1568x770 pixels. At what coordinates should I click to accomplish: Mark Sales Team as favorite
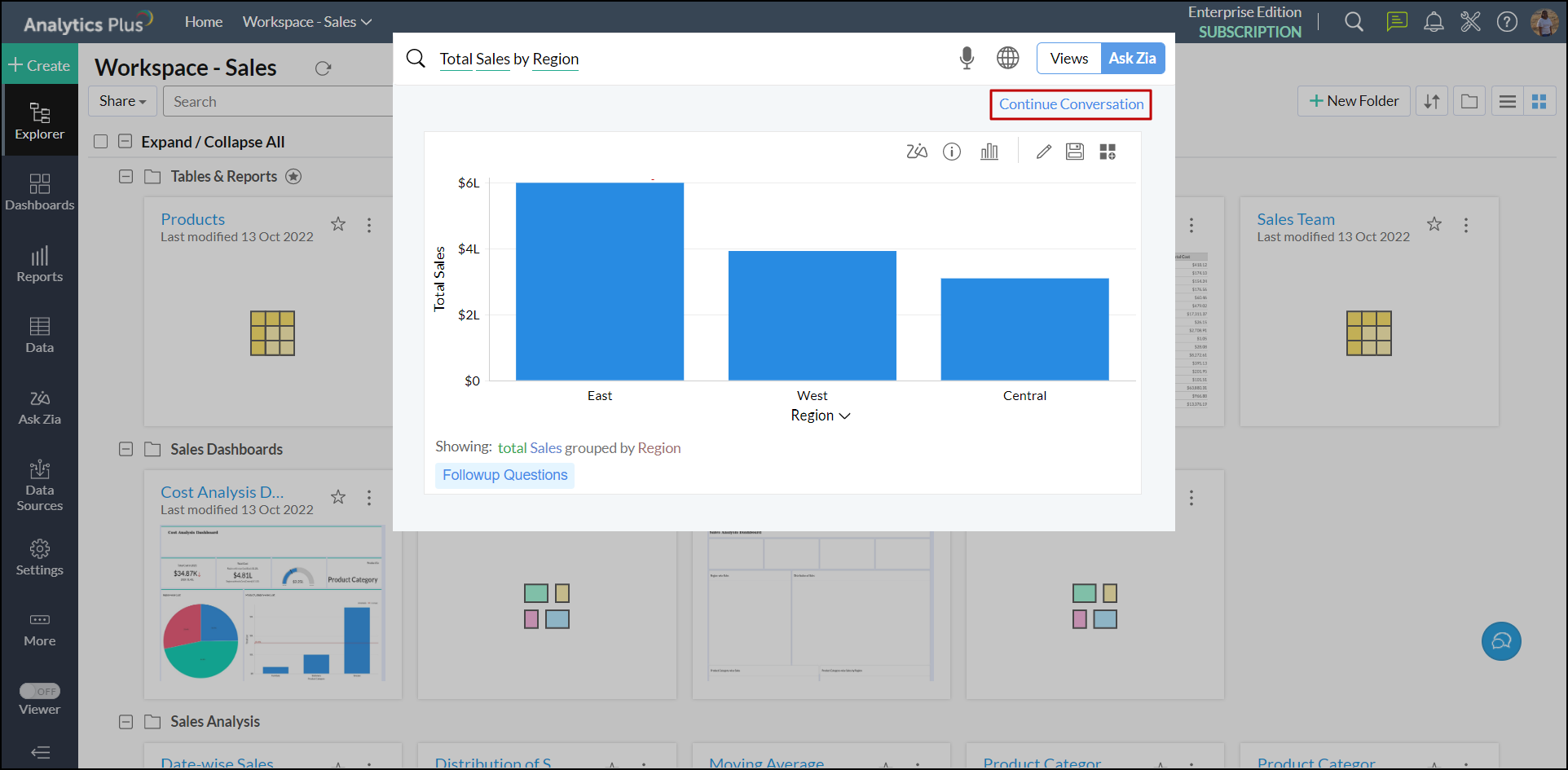tap(1434, 224)
